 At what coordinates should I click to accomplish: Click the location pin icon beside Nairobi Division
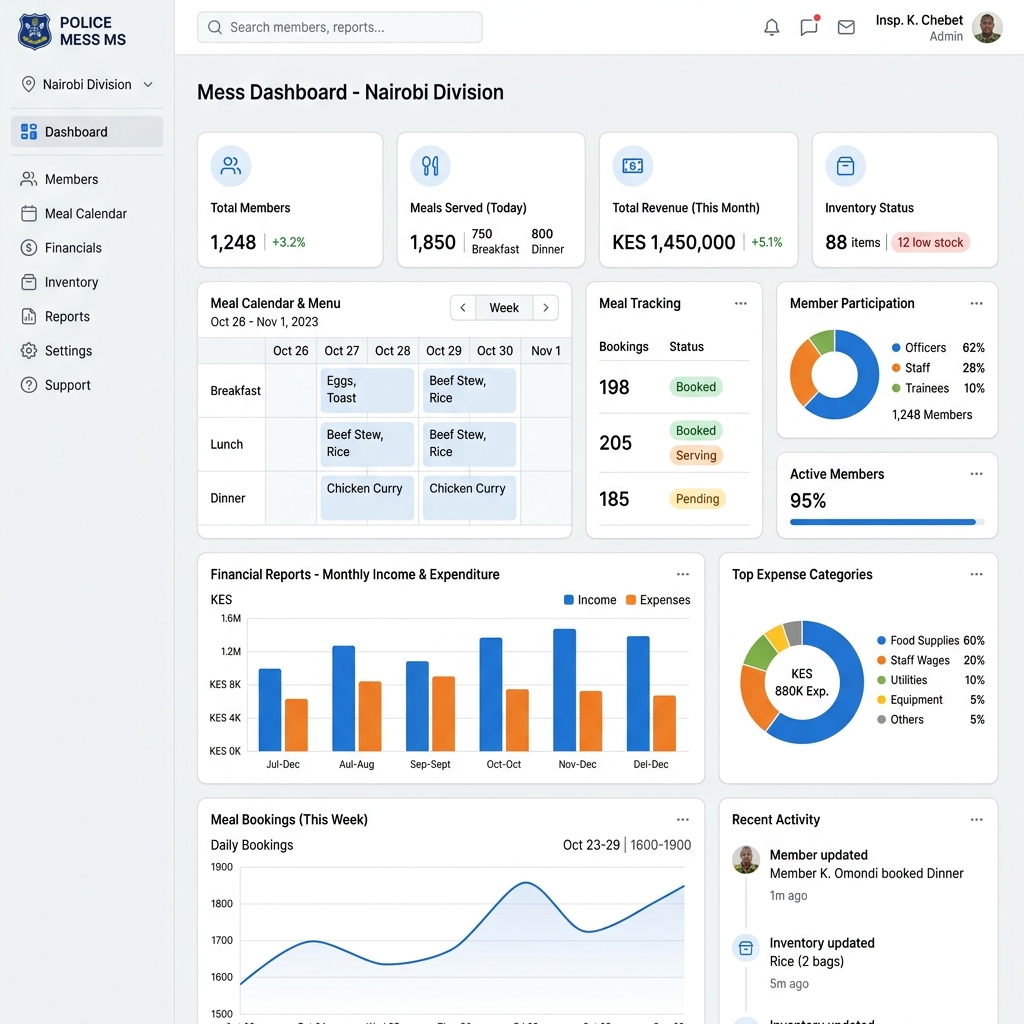tap(28, 84)
